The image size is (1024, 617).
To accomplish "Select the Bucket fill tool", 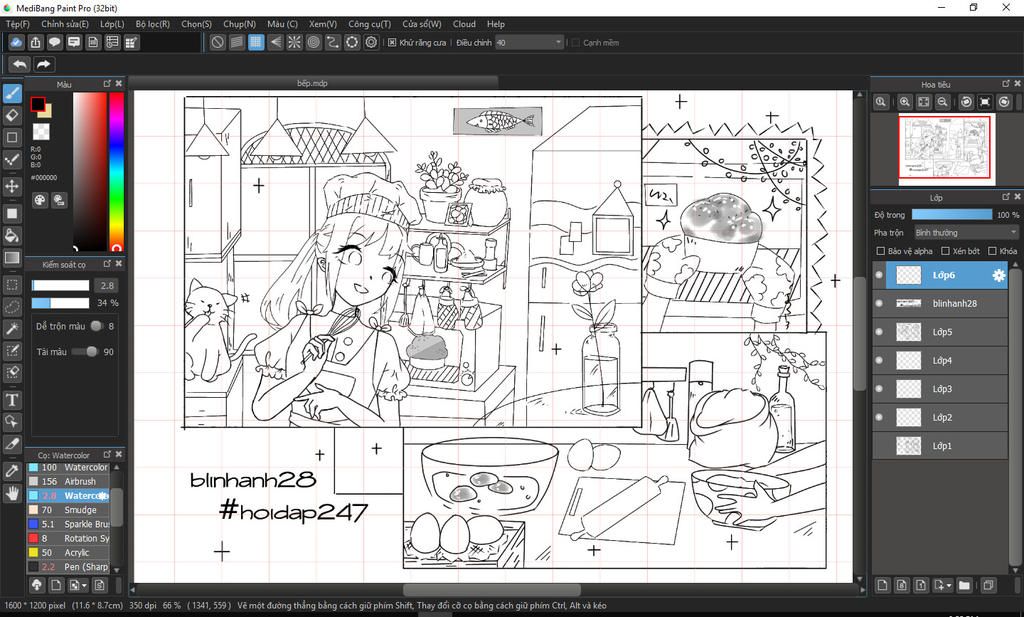I will coord(12,235).
